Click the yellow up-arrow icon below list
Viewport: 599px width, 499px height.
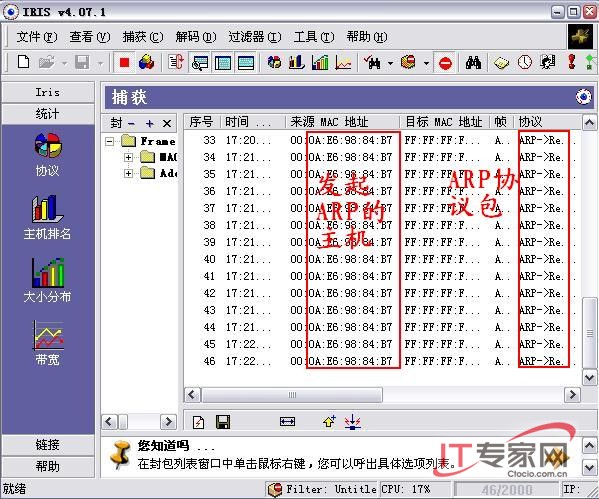pos(329,421)
